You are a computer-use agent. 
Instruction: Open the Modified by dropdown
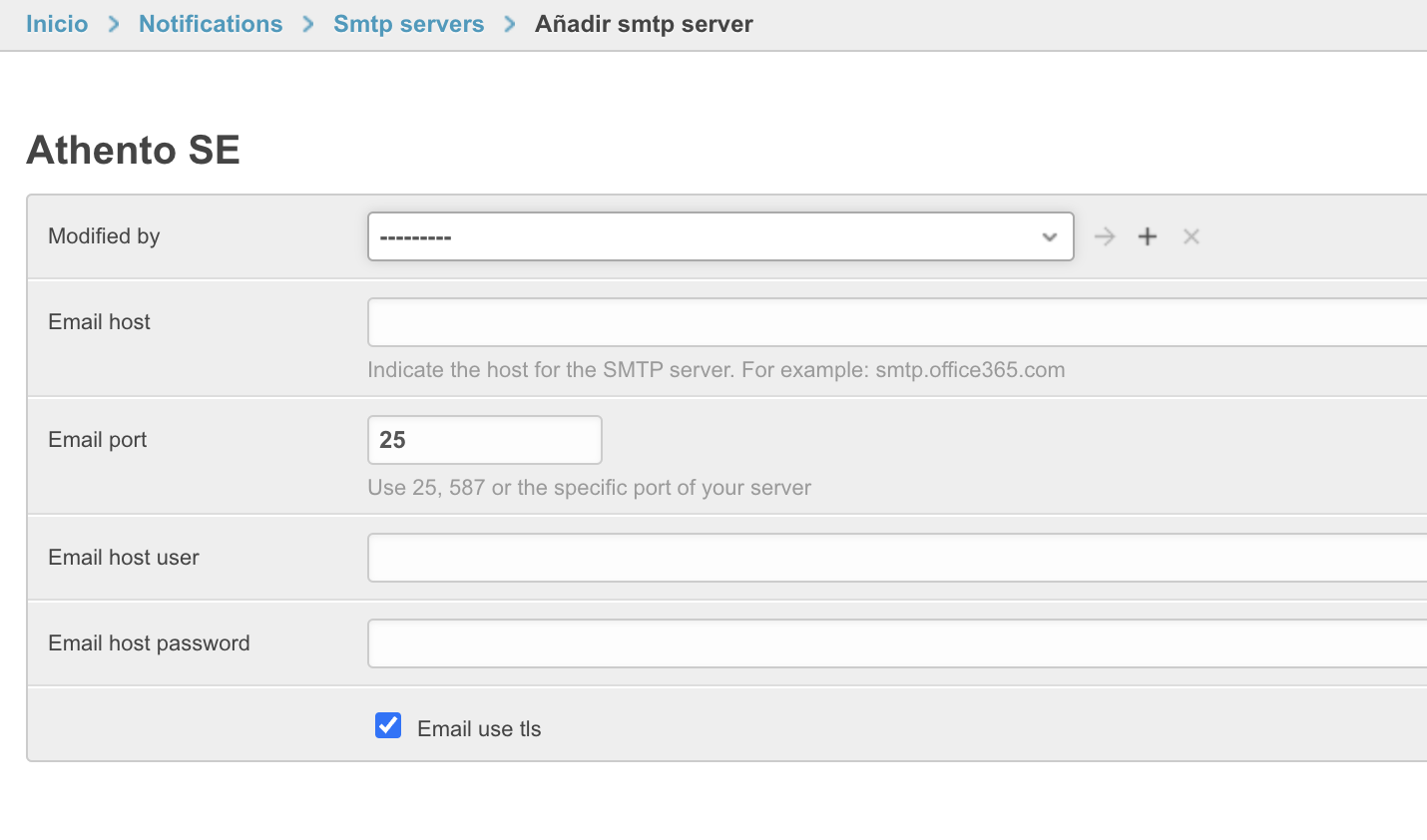click(x=720, y=236)
